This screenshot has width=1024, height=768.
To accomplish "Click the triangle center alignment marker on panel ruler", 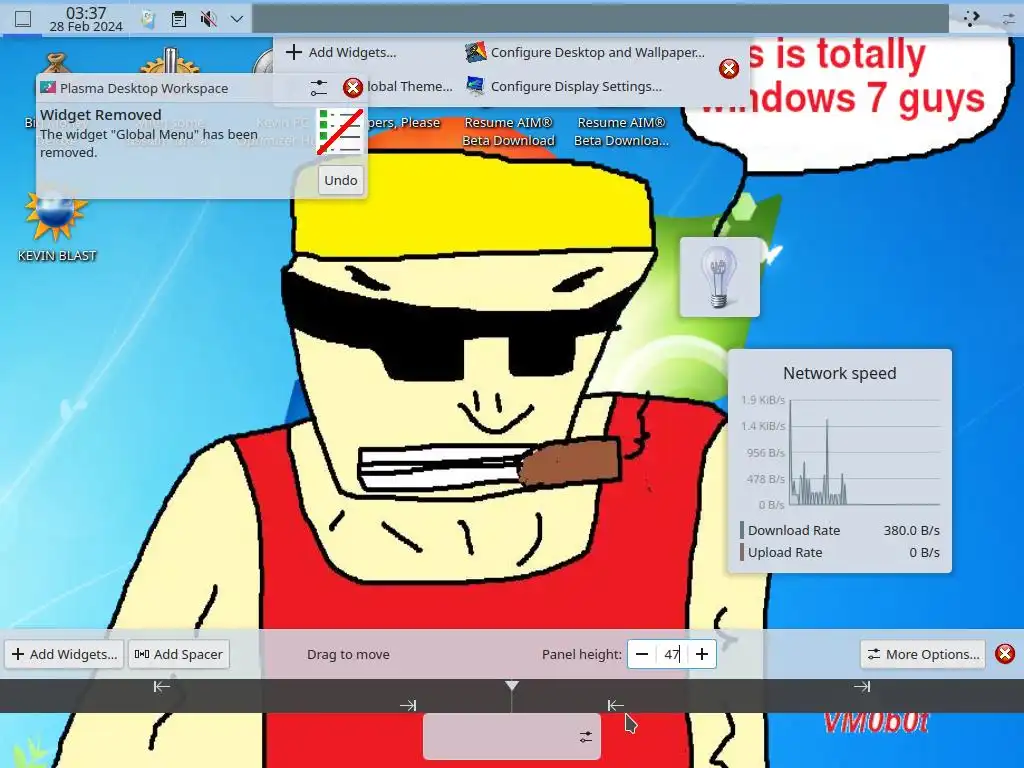I will (x=512, y=686).
